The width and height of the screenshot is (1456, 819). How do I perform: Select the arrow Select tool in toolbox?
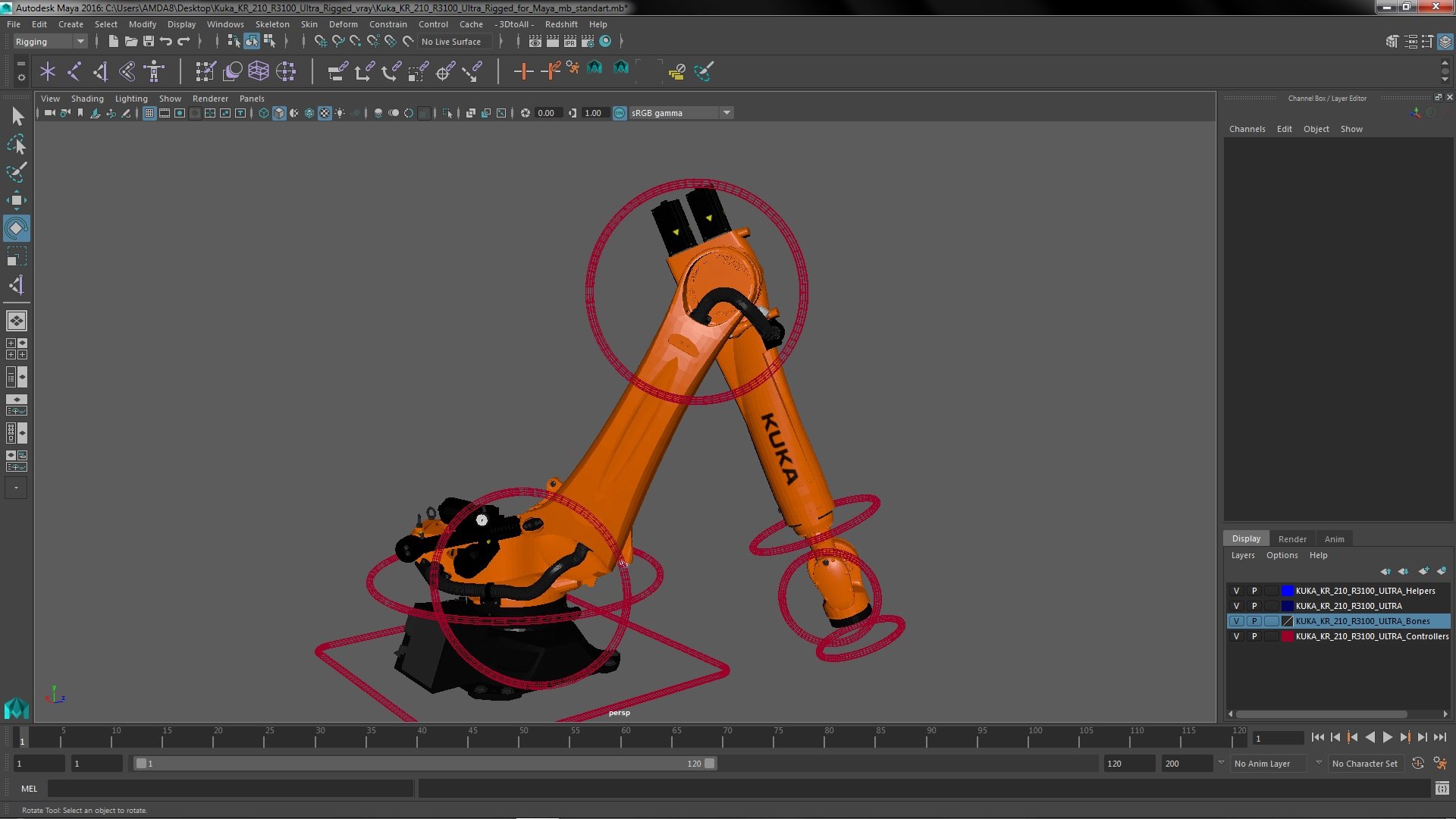[x=17, y=116]
